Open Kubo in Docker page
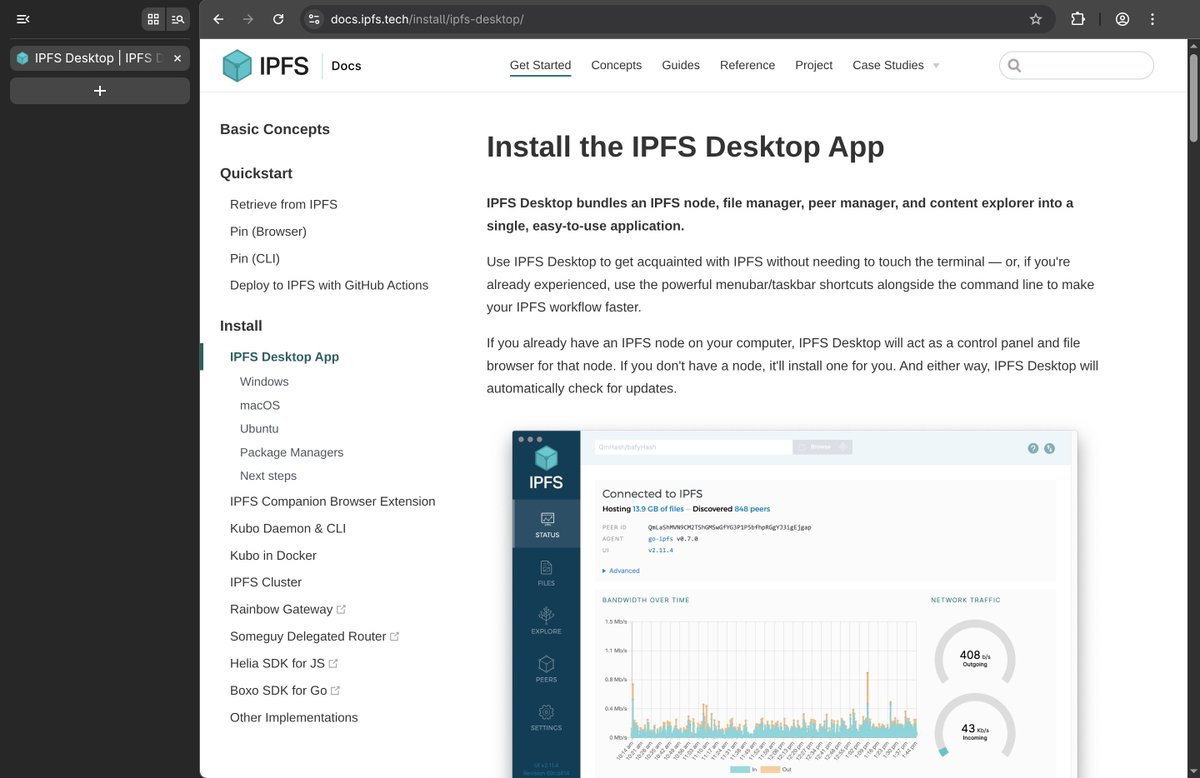The width and height of the screenshot is (1200, 778). pos(273,555)
